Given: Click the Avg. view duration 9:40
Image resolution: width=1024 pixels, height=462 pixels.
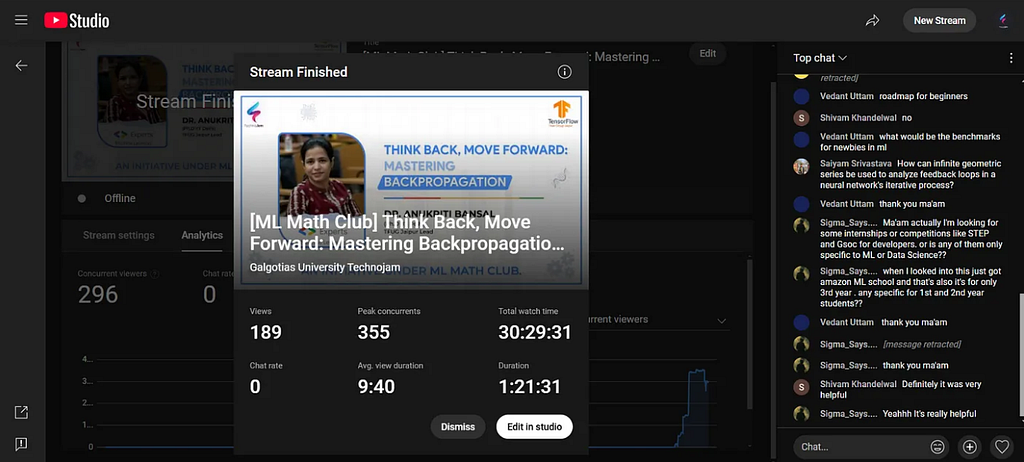Looking at the screenshot, I should pos(376,387).
